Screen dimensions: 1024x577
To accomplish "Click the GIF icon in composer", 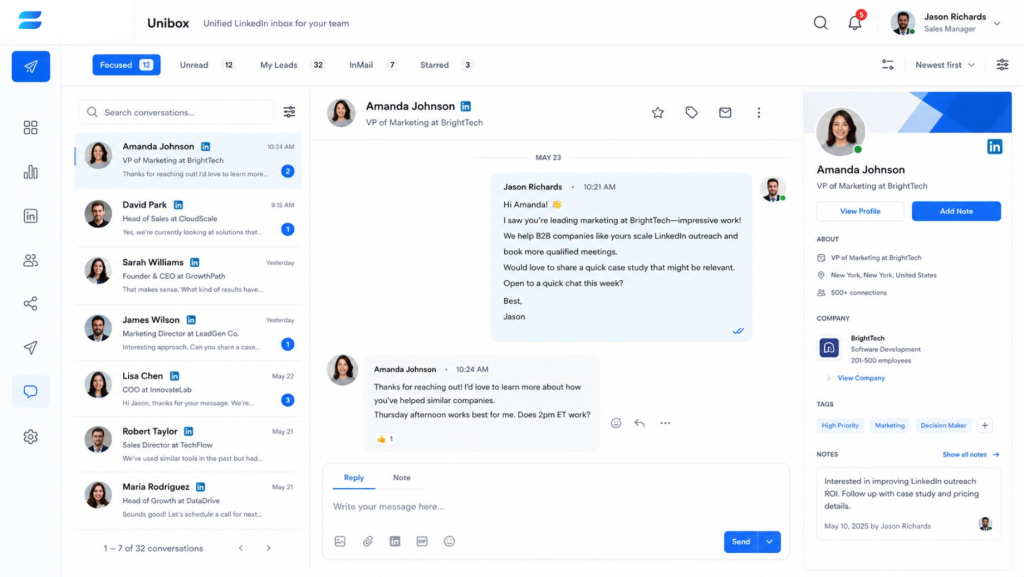I will click(x=422, y=541).
